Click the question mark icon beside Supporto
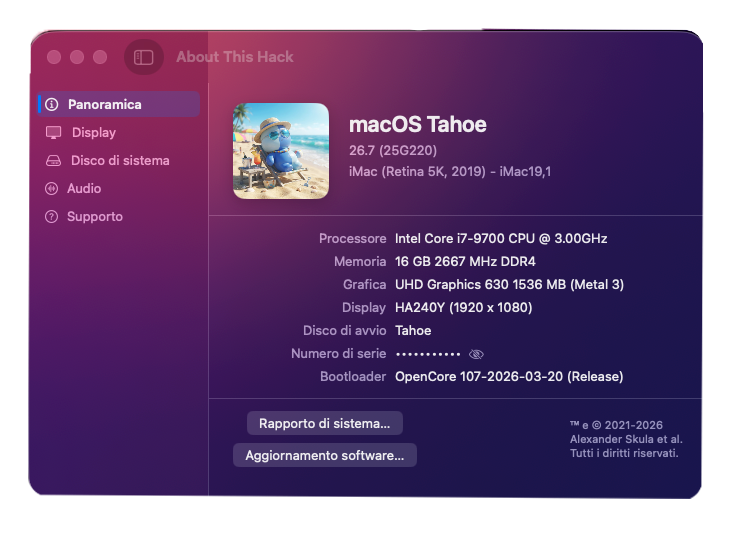Screen dimensions: 732x534 (x=51, y=217)
